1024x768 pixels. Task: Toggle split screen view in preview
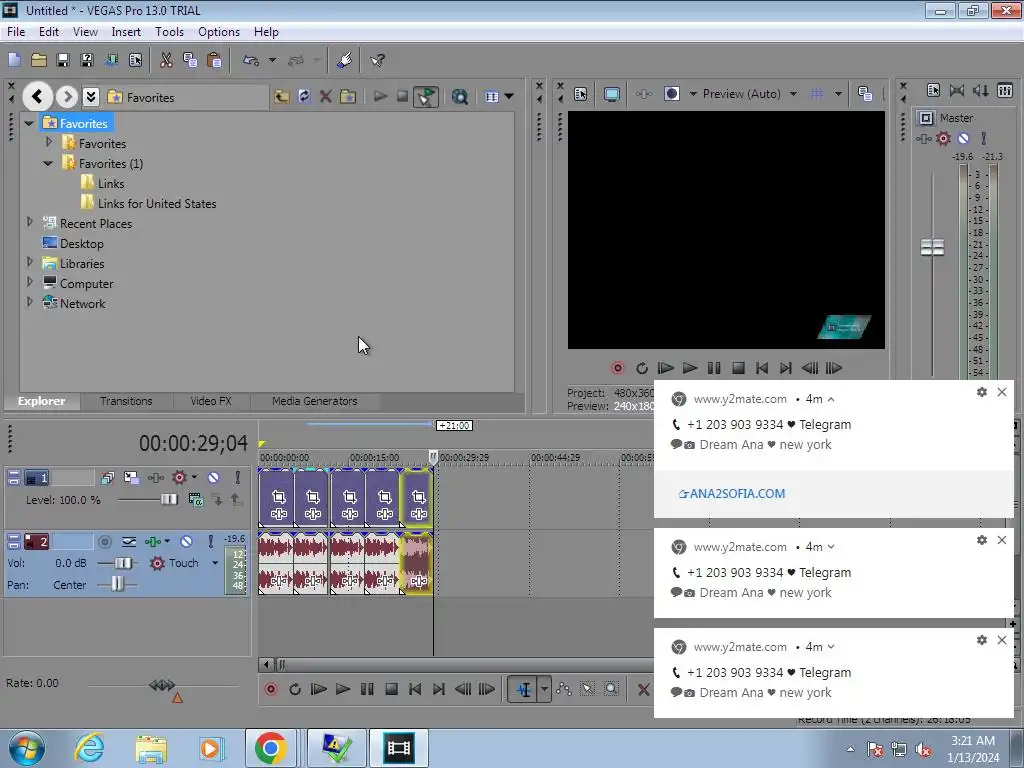[x=671, y=94]
